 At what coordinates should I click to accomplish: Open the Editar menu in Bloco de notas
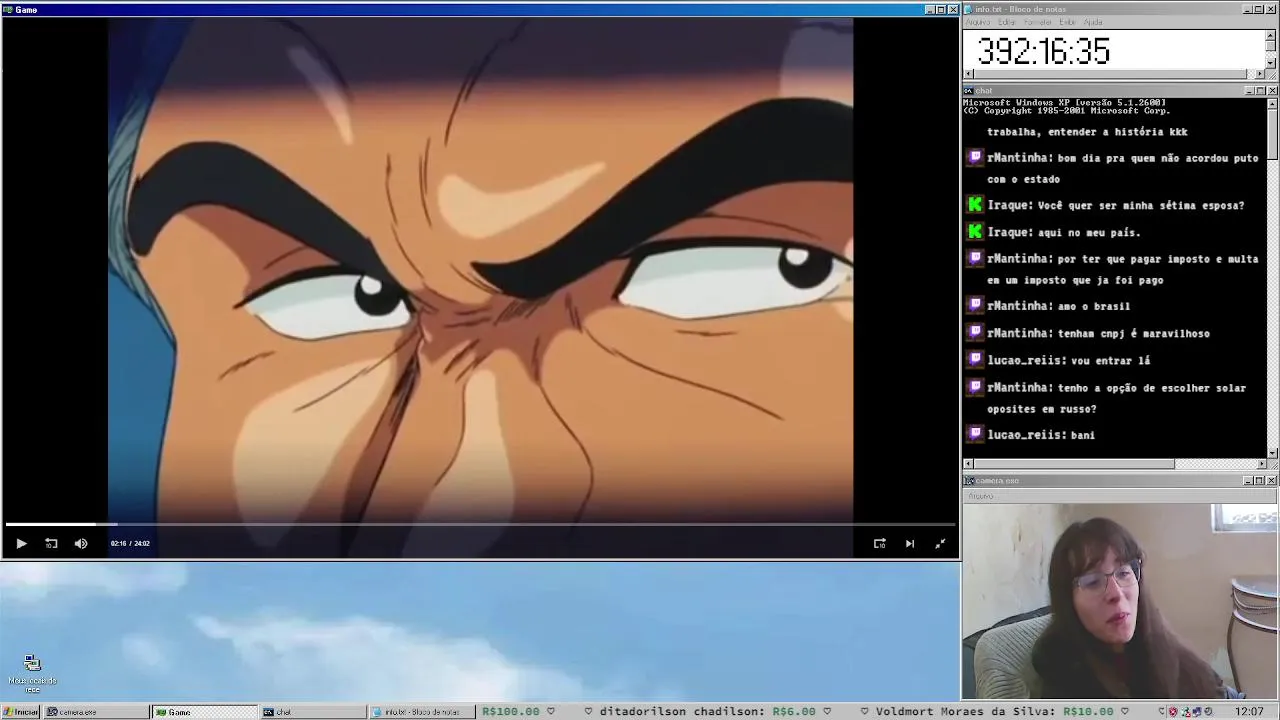click(x=1006, y=22)
